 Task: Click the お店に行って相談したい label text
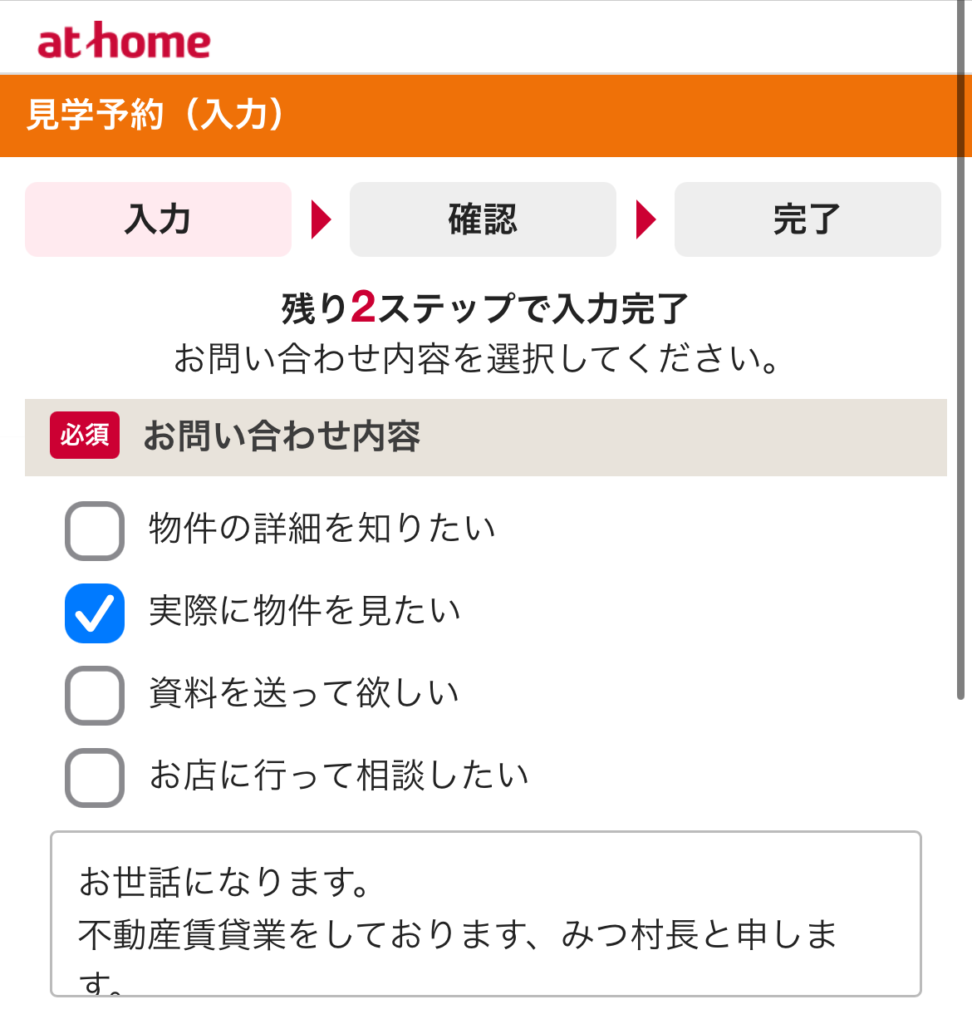coord(339,775)
